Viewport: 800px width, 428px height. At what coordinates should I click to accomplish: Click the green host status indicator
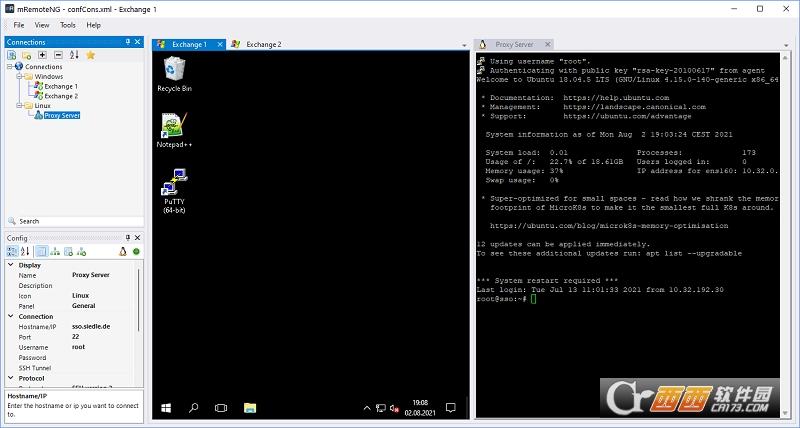click(136, 251)
